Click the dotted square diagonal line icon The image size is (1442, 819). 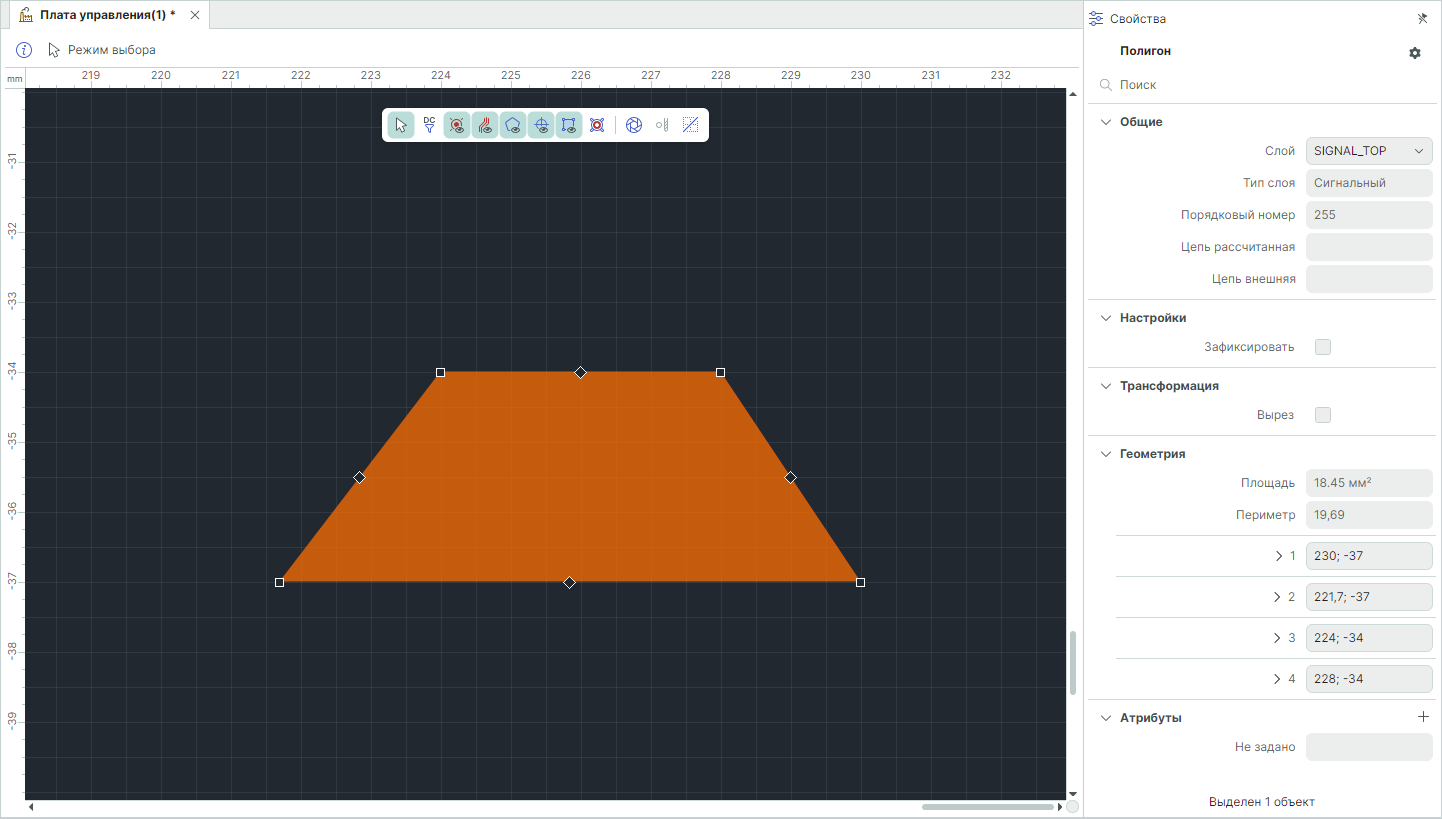[x=690, y=125]
